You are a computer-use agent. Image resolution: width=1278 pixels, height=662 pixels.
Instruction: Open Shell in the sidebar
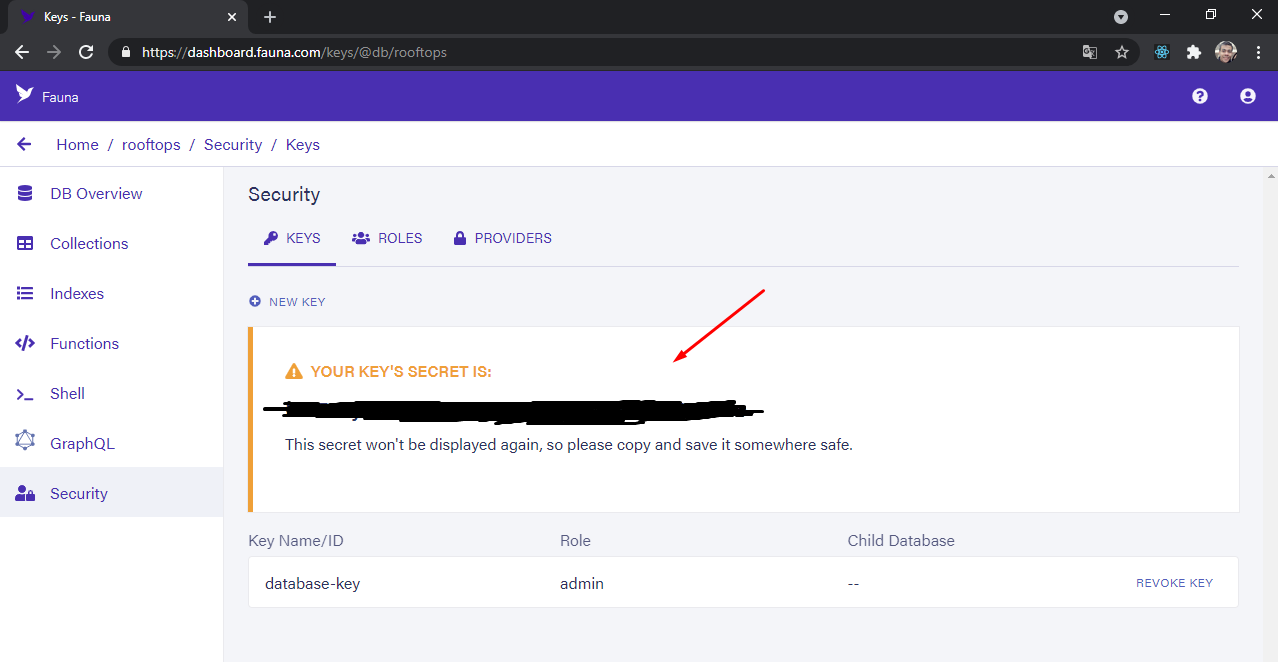click(x=111, y=393)
